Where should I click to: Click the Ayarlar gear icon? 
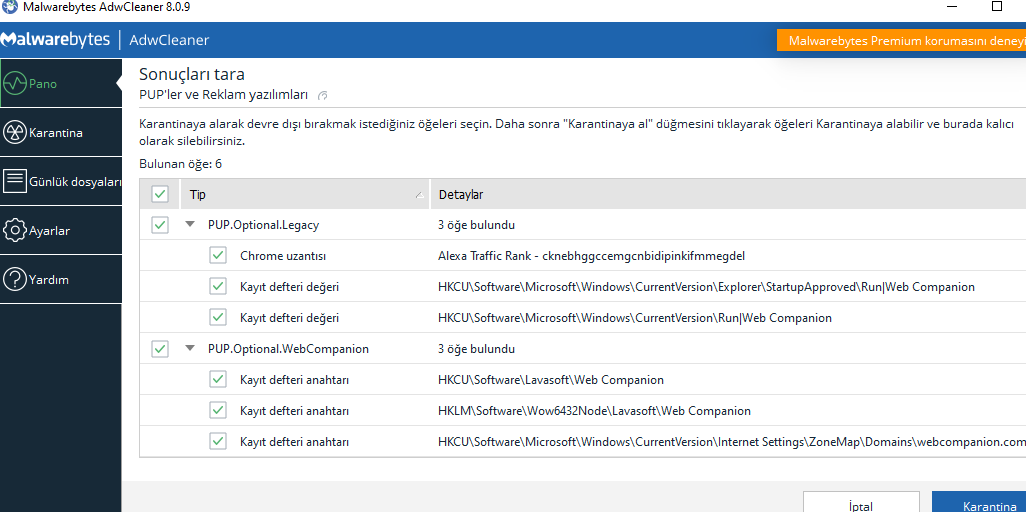[15, 230]
